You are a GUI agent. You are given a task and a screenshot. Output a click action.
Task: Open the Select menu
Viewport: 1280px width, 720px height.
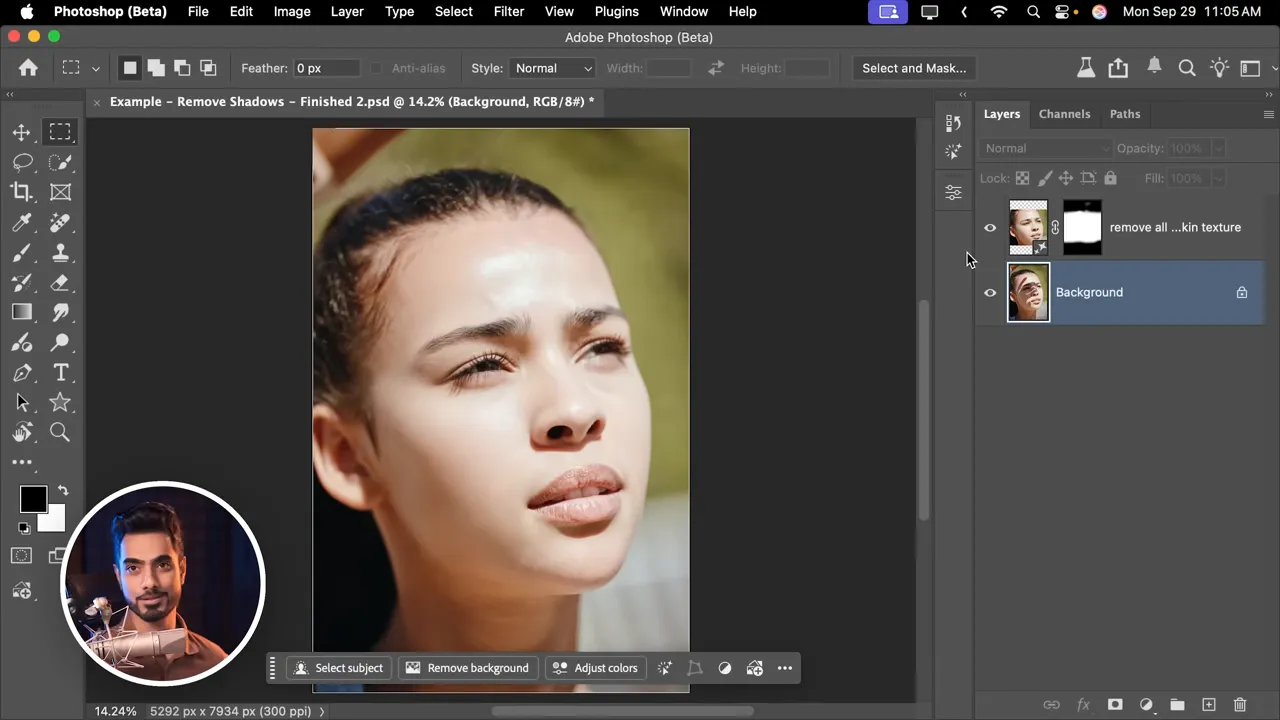pyautogui.click(x=453, y=11)
